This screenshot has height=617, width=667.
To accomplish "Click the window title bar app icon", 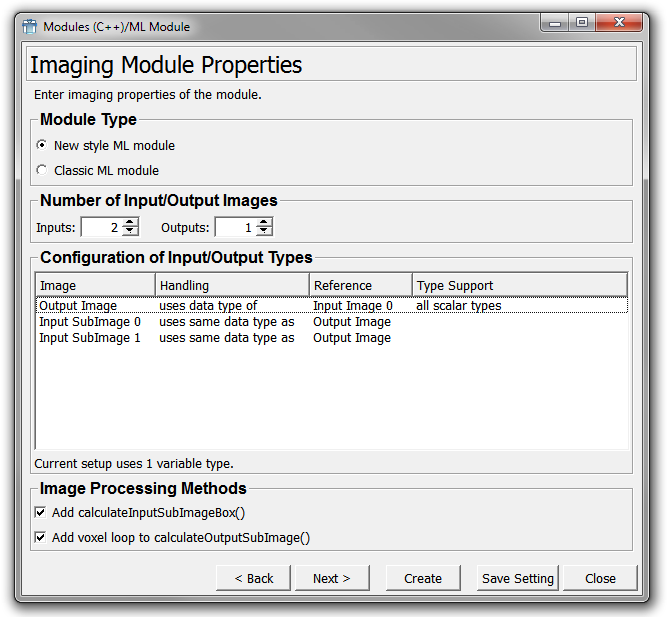I will pyautogui.click(x=29, y=26).
